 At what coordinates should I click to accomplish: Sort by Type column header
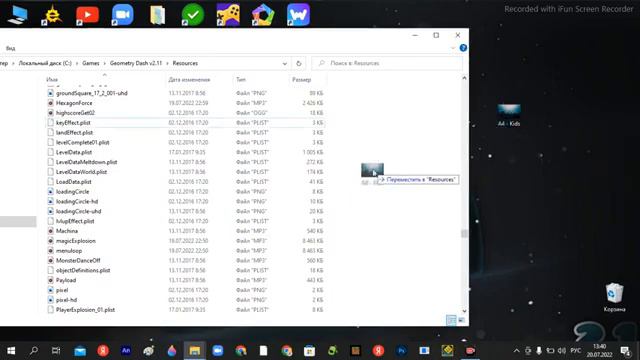[x=241, y=80]
